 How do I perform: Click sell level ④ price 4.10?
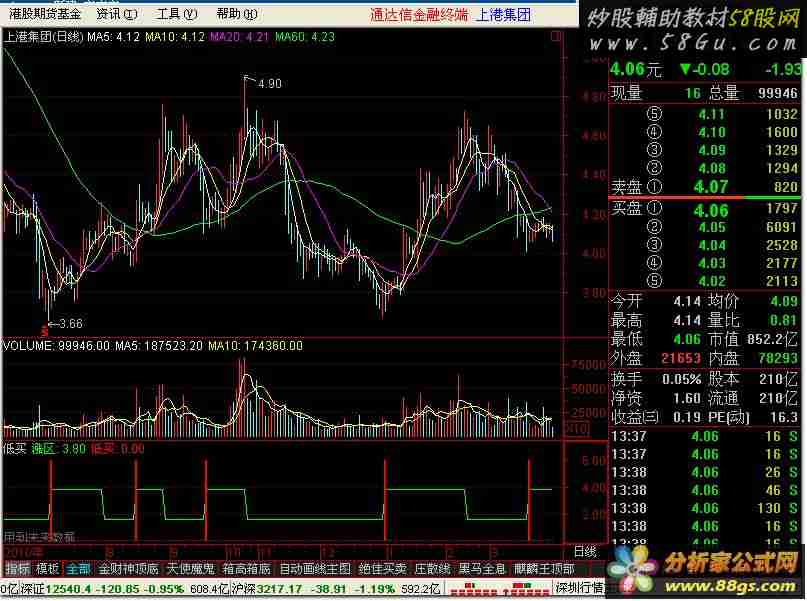pos(712,132)
